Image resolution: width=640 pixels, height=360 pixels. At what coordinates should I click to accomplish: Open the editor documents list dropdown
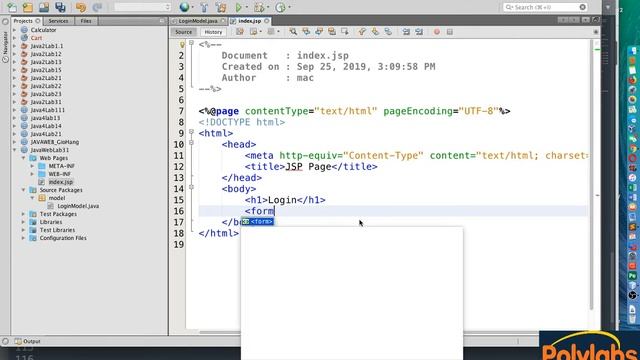(586, 20)
